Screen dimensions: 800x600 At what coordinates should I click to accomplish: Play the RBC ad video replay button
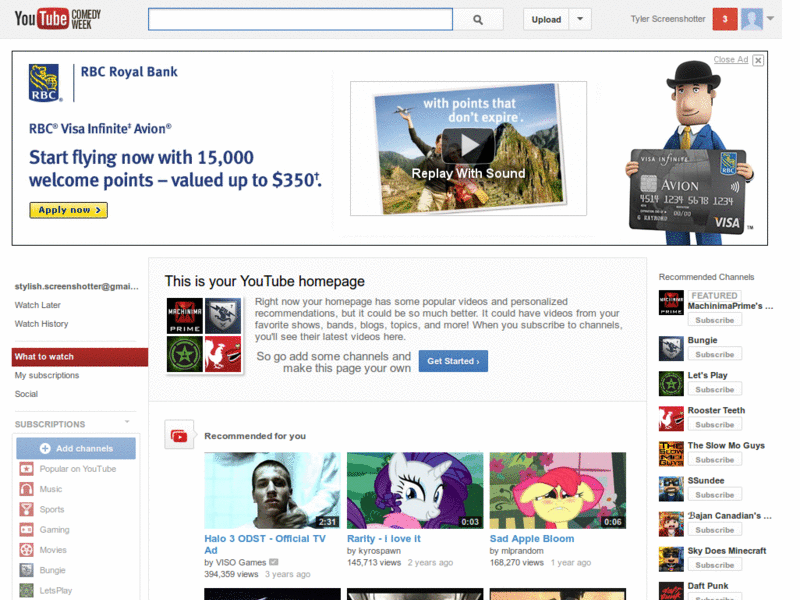pos(468,145)
